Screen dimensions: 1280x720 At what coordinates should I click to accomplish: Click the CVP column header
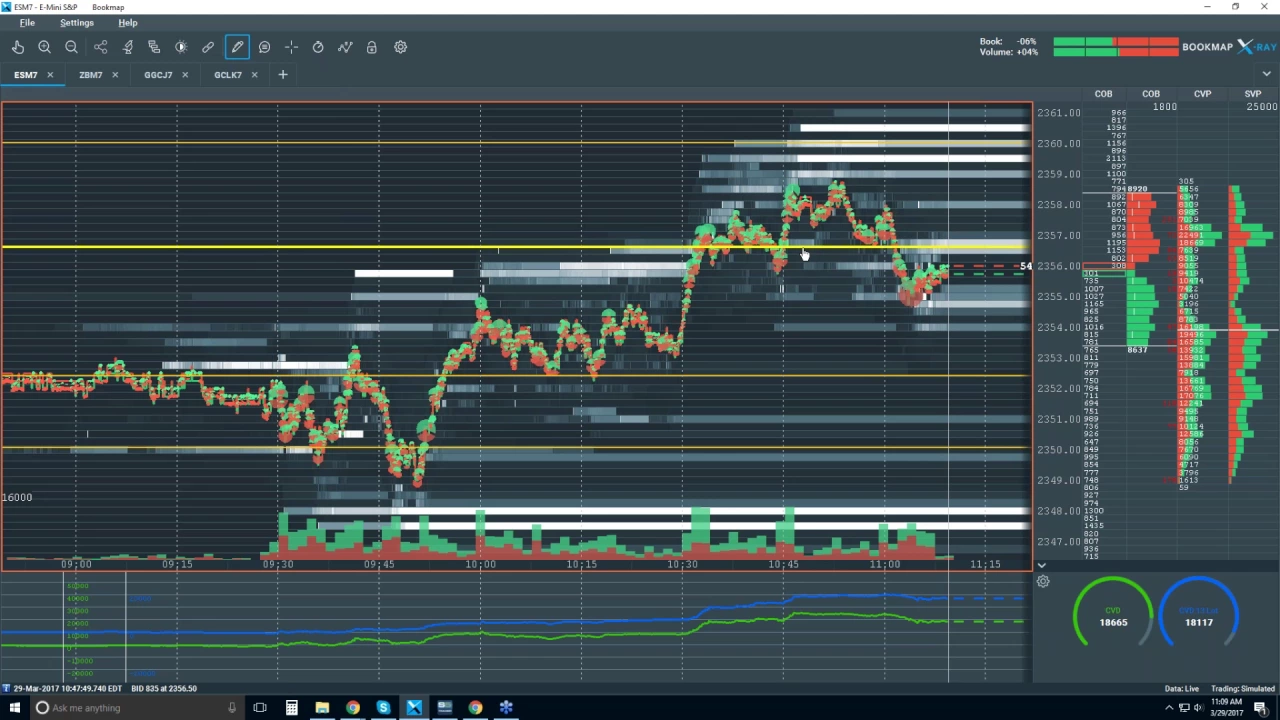pos(1202,94)
